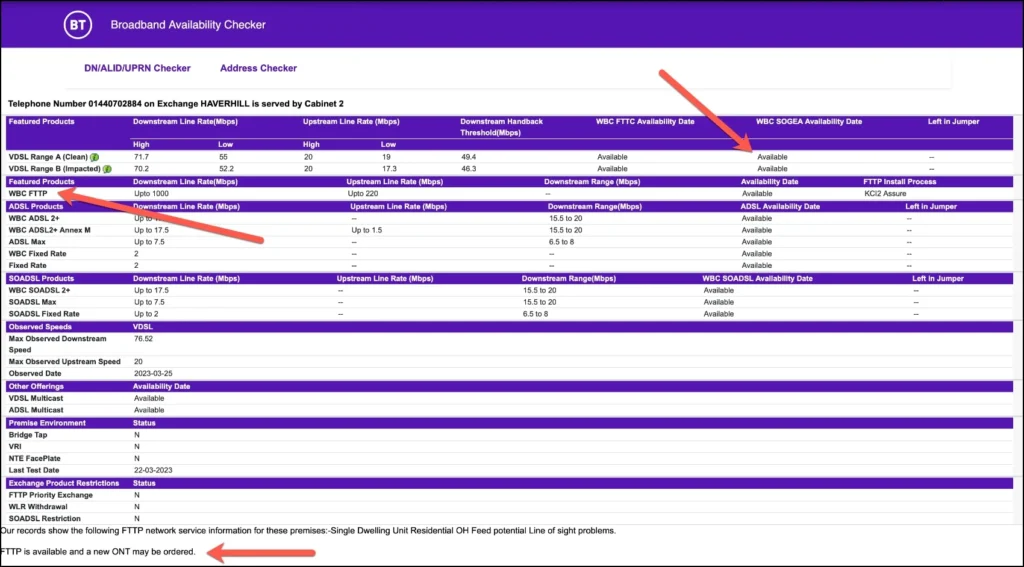Select the Upto 1000 downstream rate

[x=152, y=194]
